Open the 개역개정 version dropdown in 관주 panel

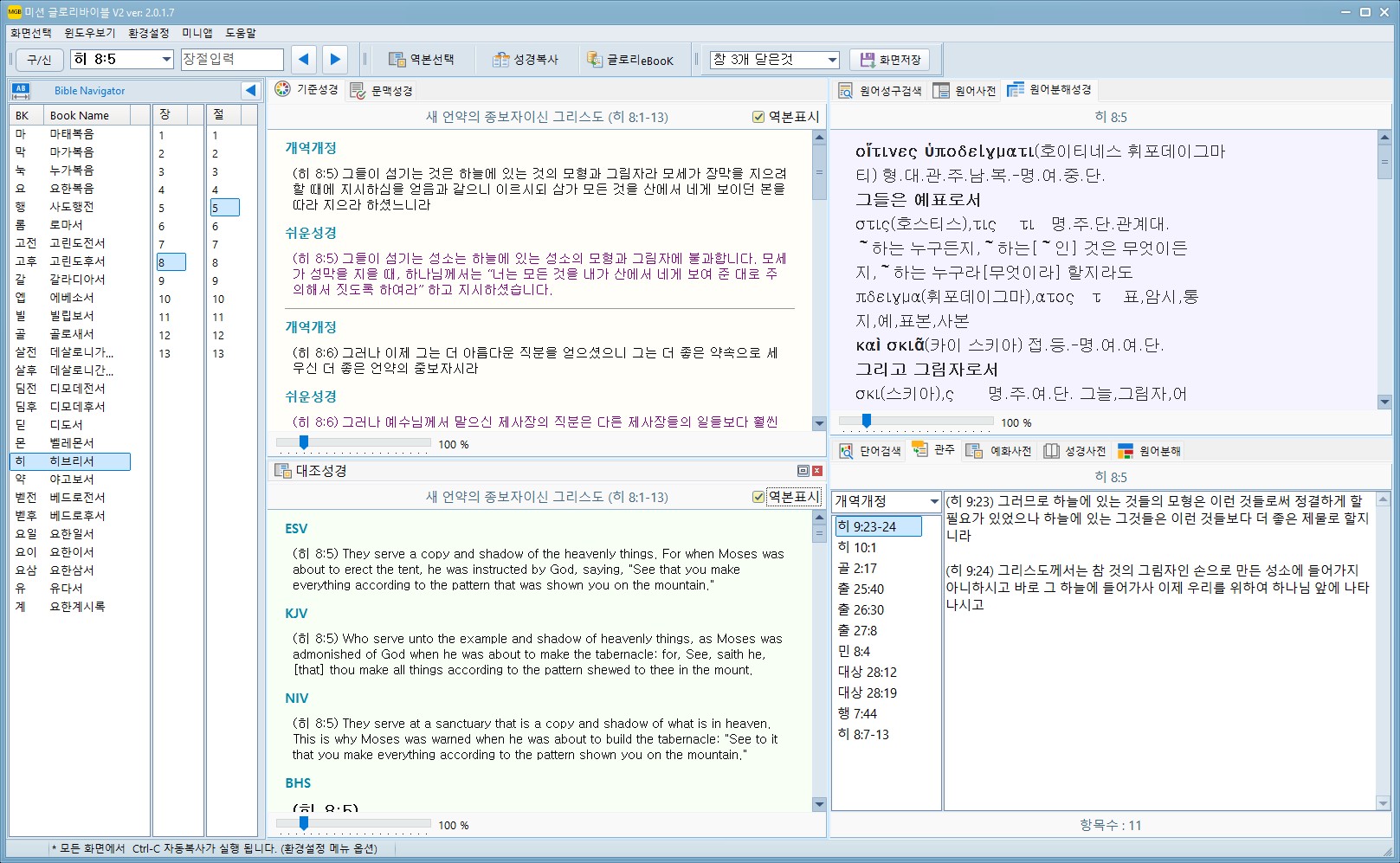[x=933, y=501]
